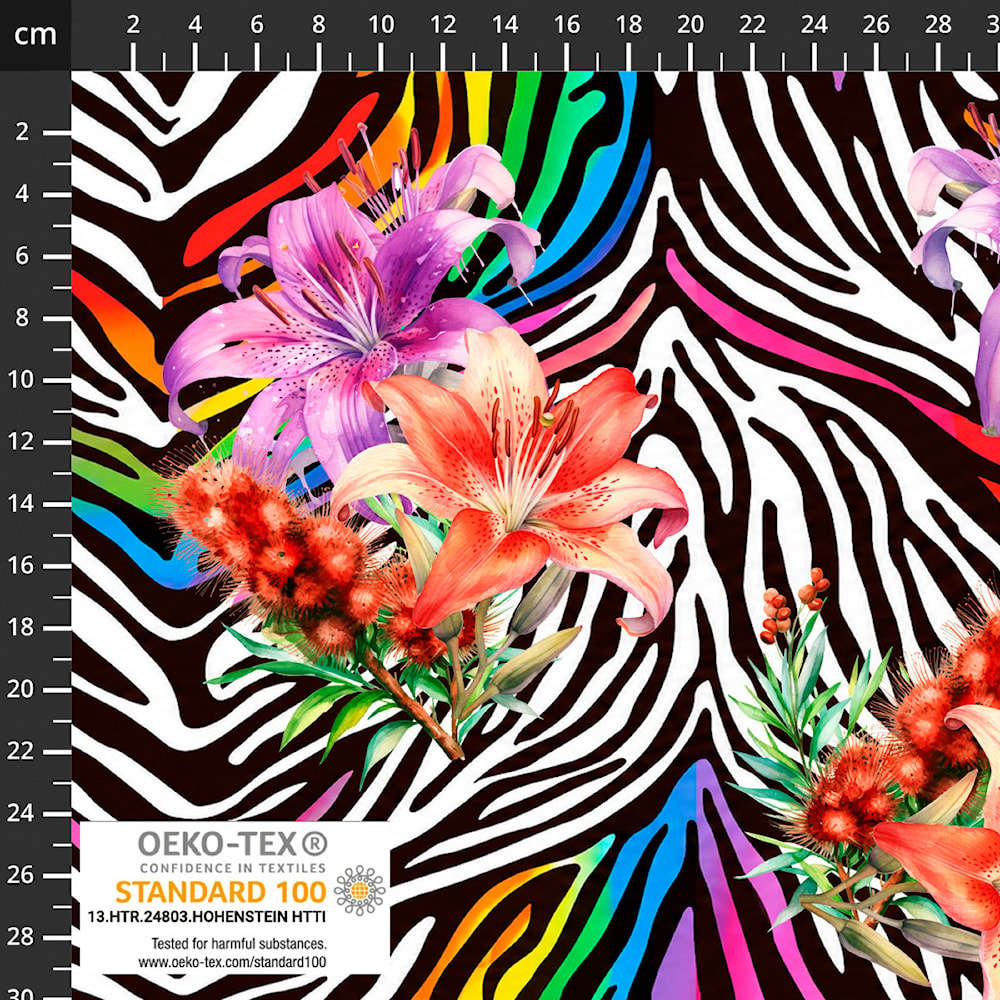Click the 24 mark on left ruler

(x=20, y=813)
